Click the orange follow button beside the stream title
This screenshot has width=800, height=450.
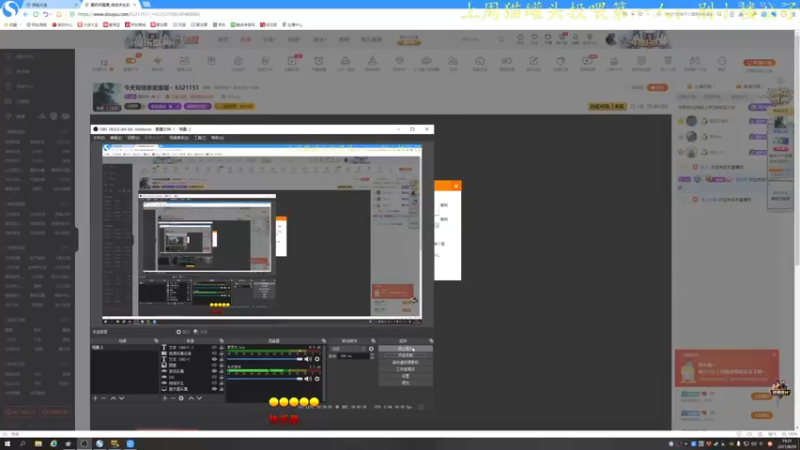tap(658, 88)
